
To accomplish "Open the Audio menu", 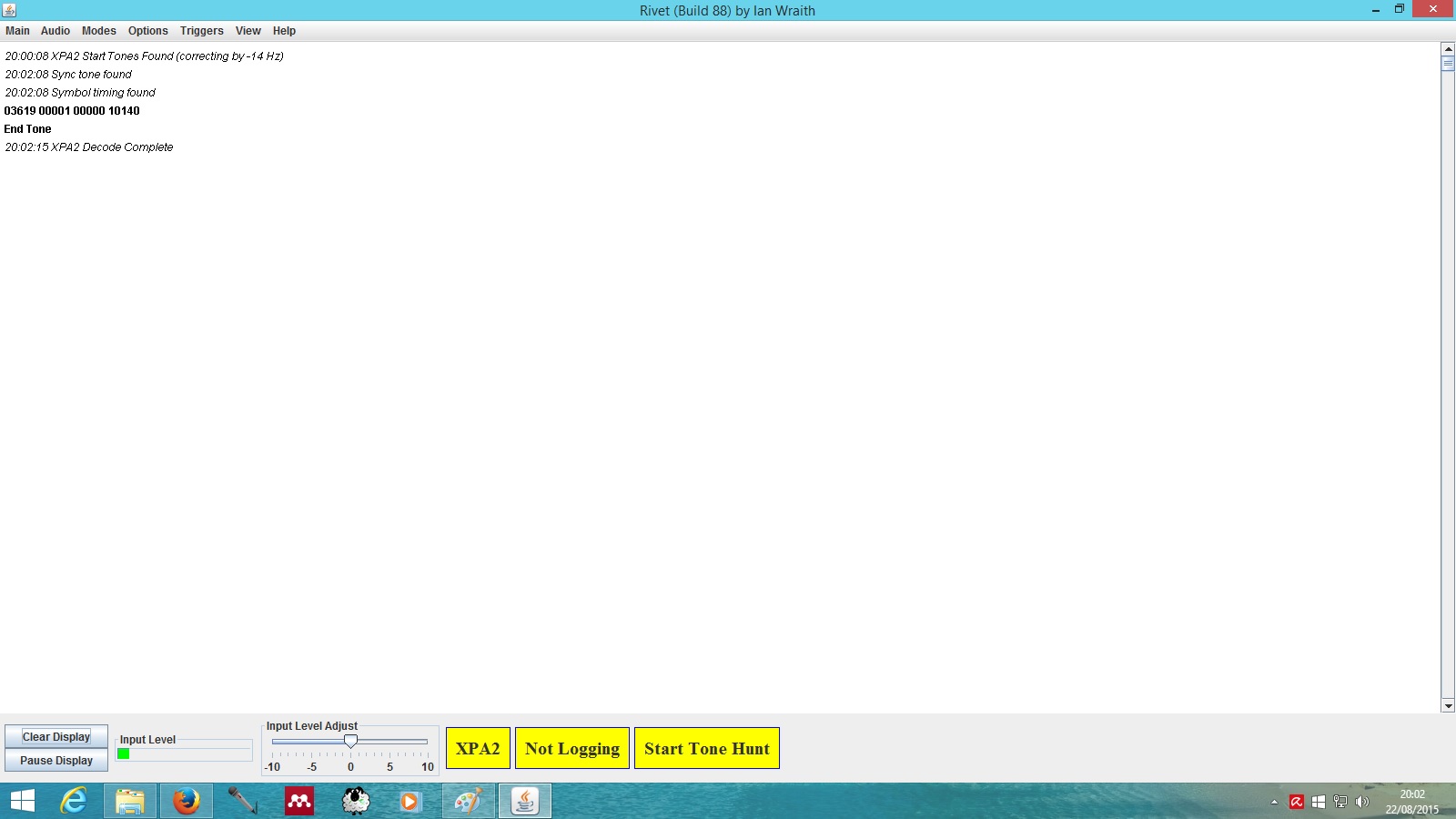I will coord(55,31).
